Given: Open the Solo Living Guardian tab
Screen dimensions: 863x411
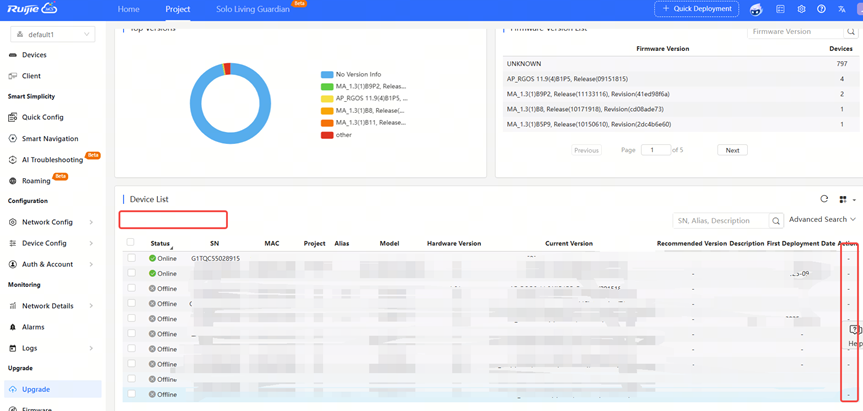Looking at the screenshot, I should [x=253, y=9].
